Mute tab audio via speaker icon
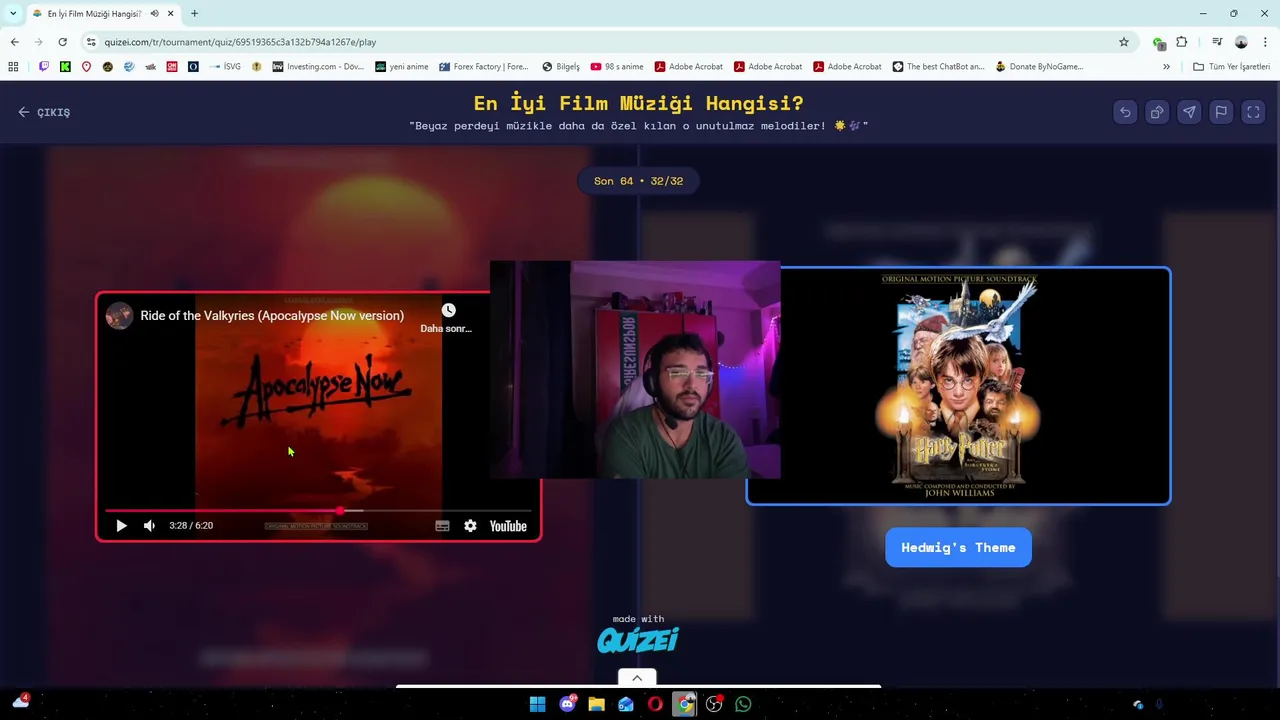 (154, 13)
